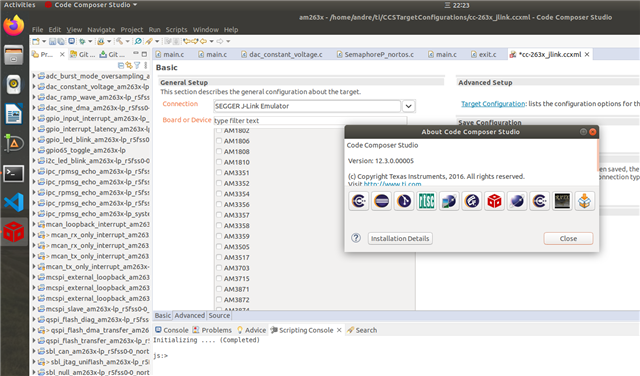Image resolution: width=640 pixels, height=376 pixels.
Task: Open the Window menu
Action: (206, 30)
